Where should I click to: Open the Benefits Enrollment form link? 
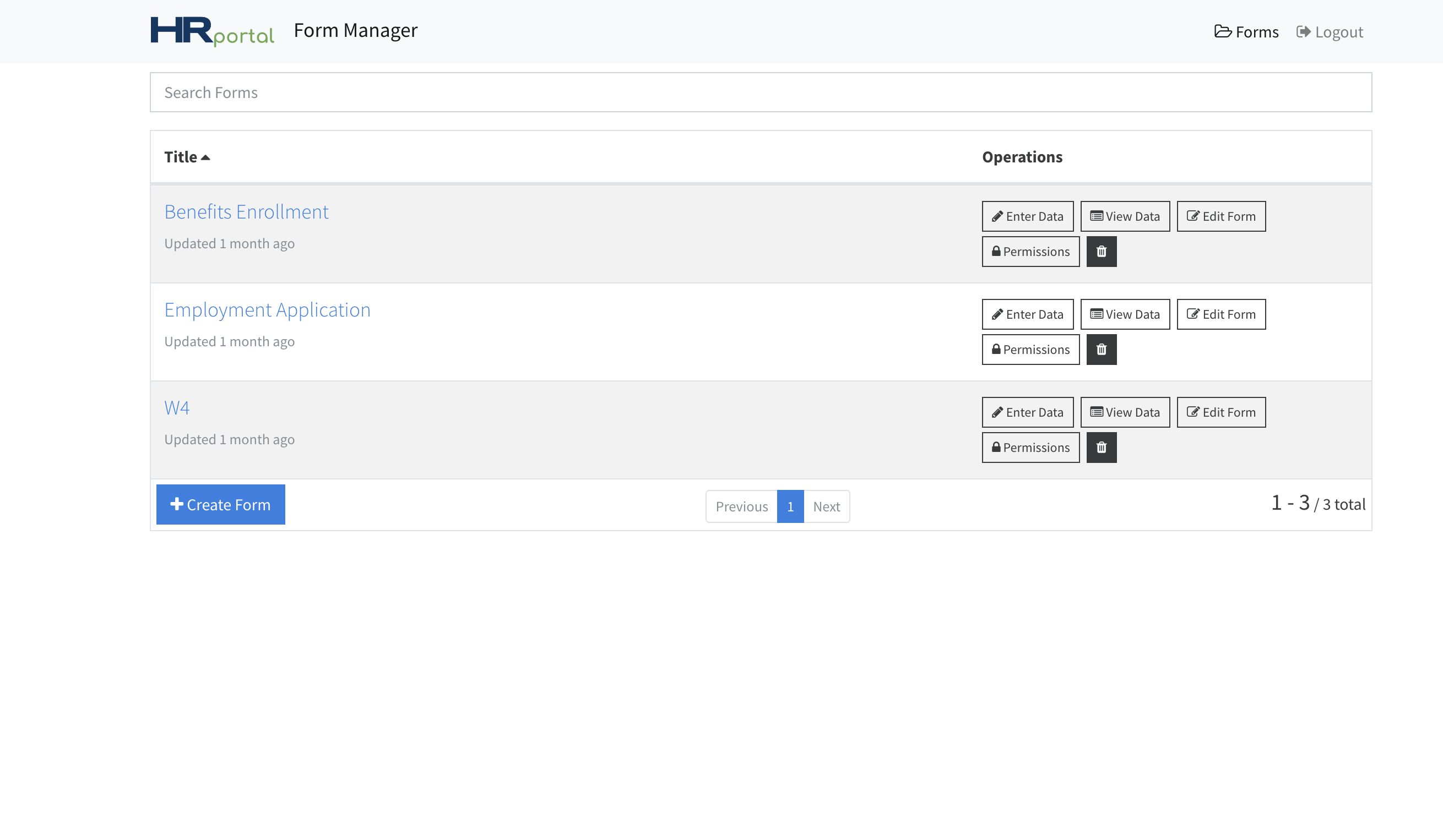[x=246, y=212]
